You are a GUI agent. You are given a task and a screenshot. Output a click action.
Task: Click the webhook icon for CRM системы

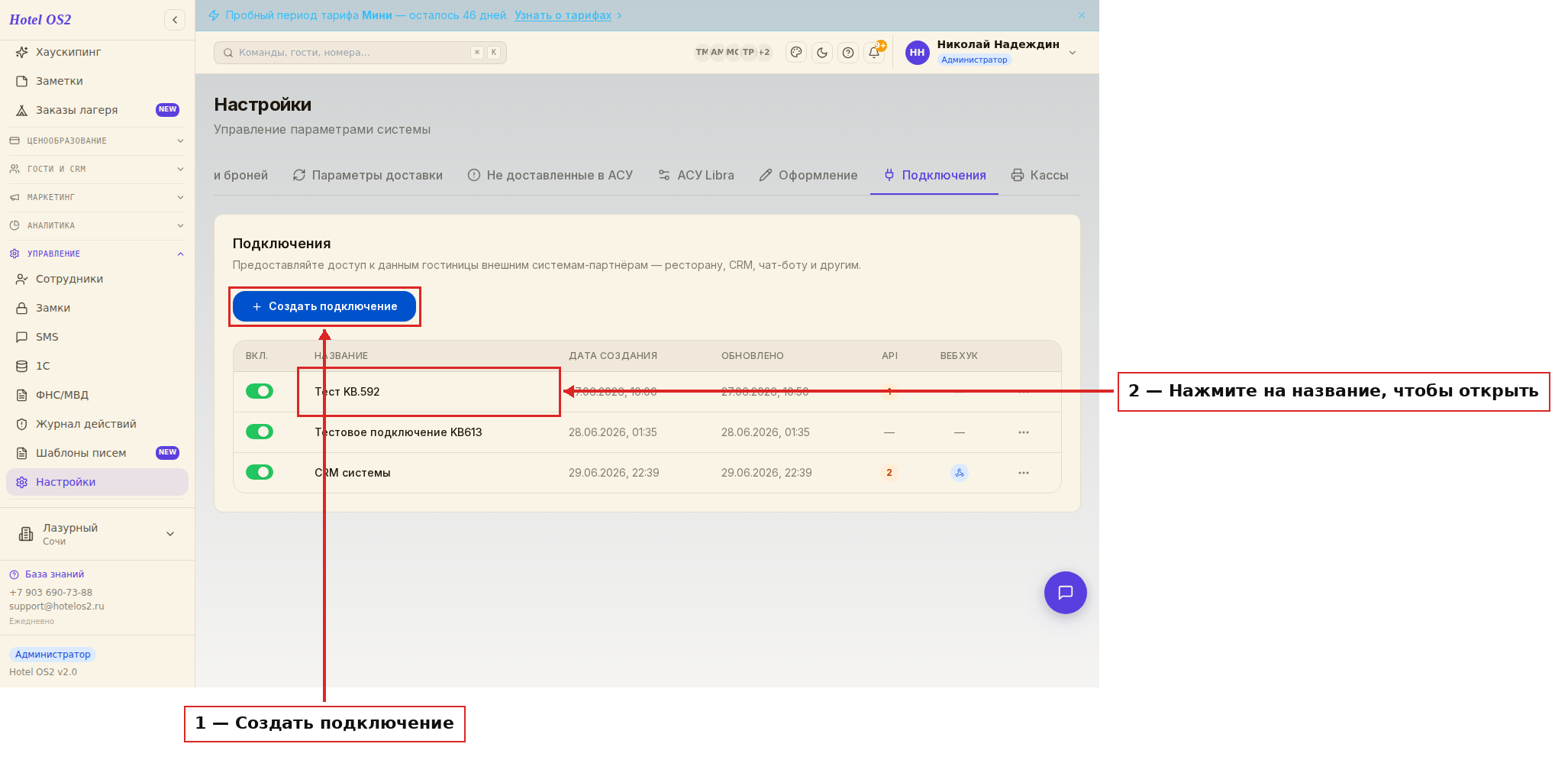(x=960, y=473)
